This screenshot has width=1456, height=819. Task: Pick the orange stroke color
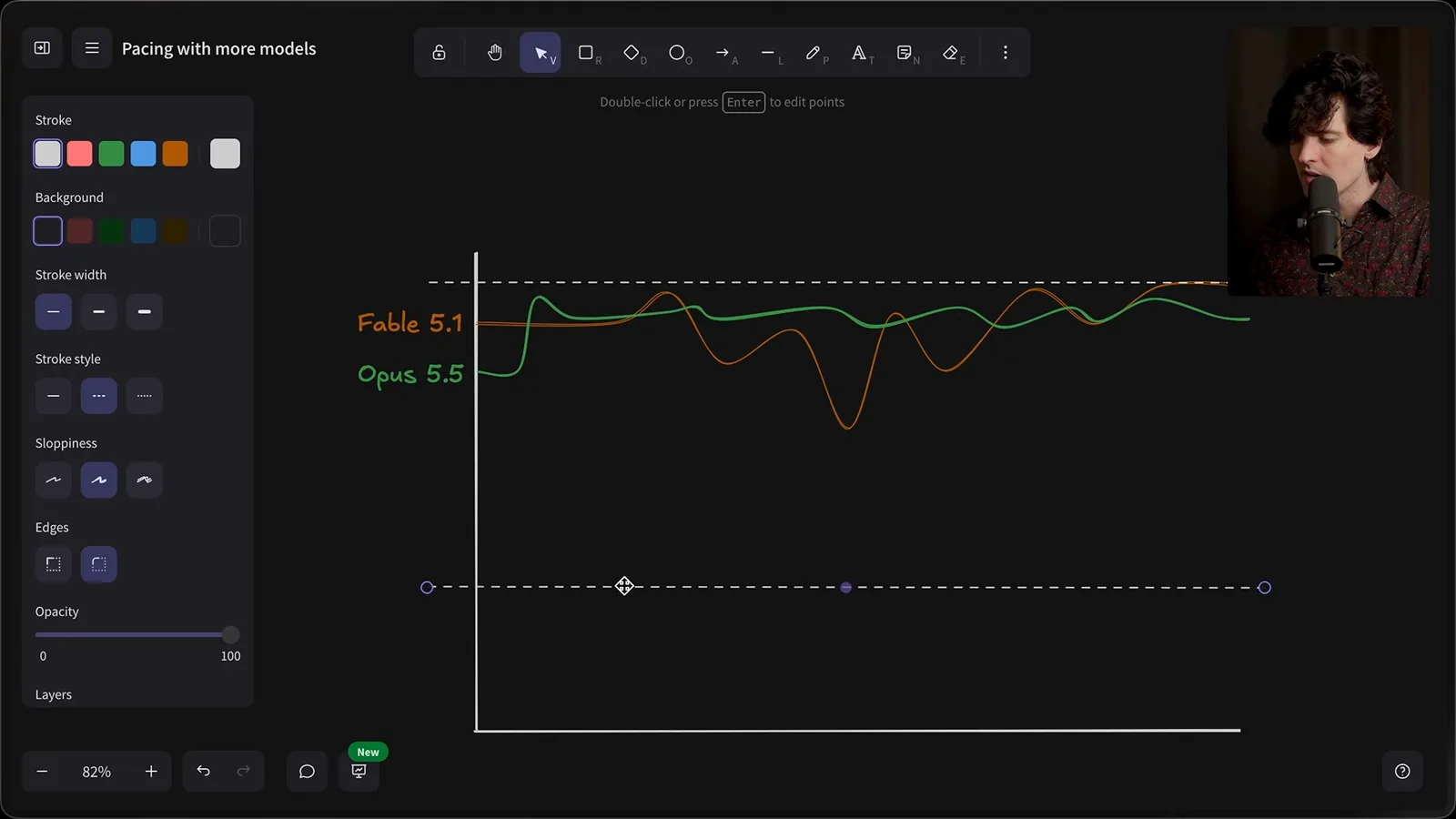[175, 154]
